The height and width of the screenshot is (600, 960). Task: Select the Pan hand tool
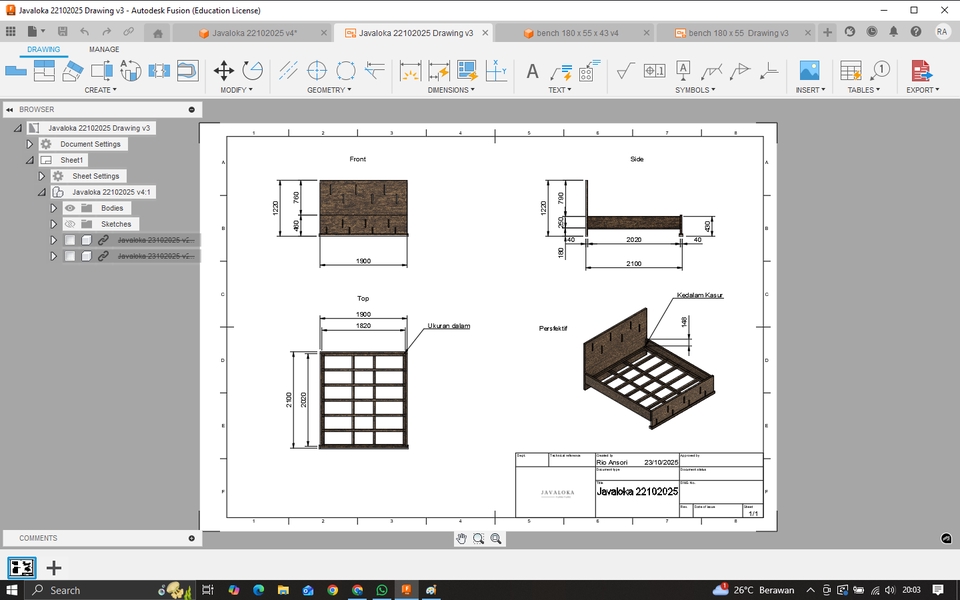[x=461, y=538]
